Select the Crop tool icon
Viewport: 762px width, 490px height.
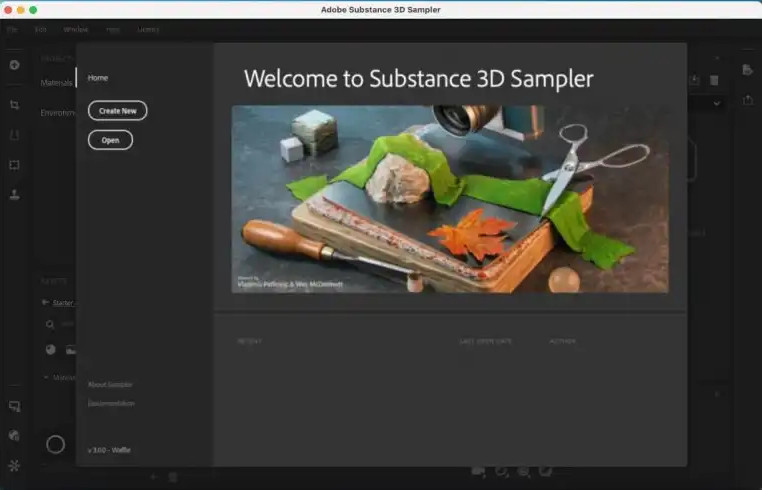pos(15,105)
